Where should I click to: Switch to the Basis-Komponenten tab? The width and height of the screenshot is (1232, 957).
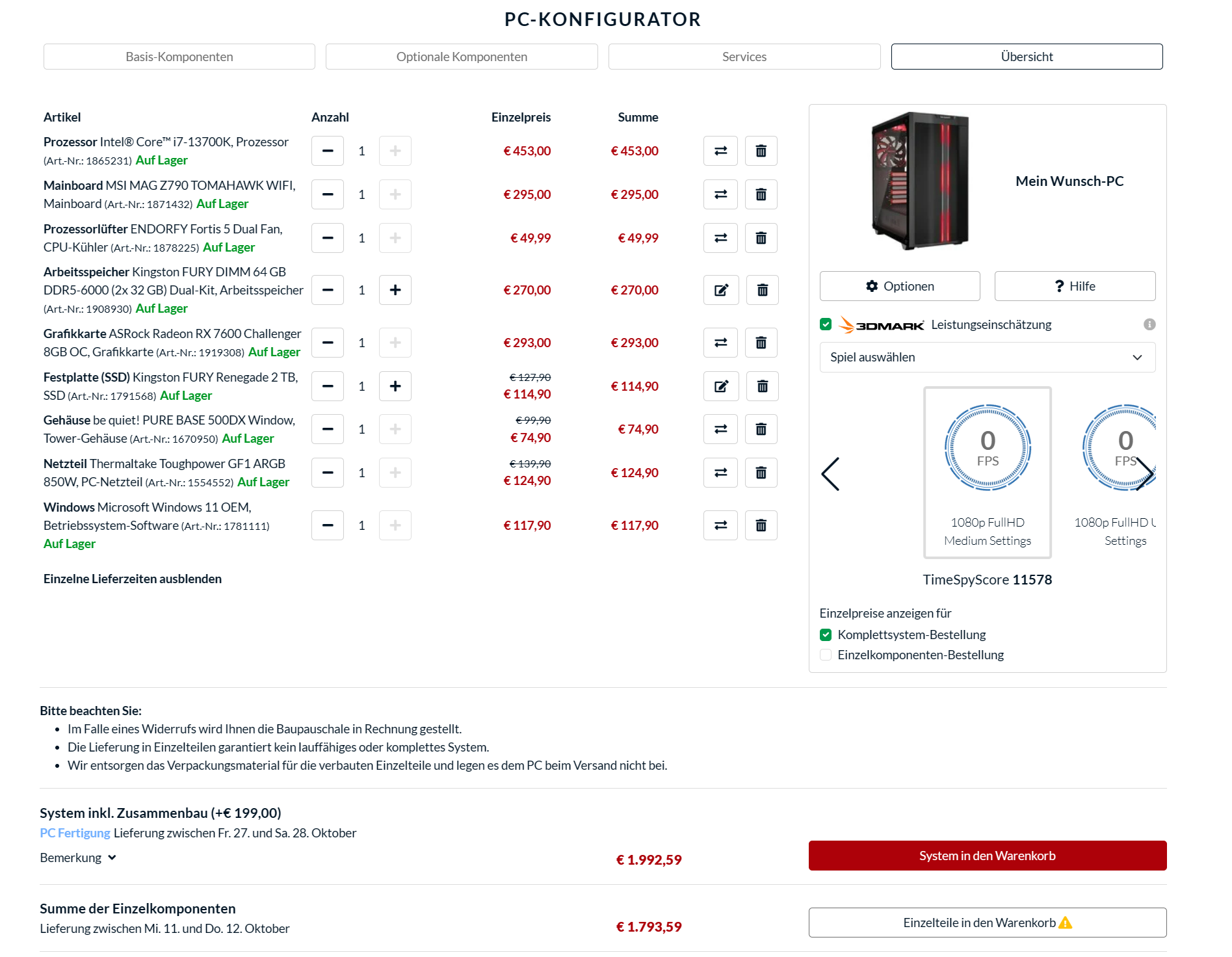(179, 57)
